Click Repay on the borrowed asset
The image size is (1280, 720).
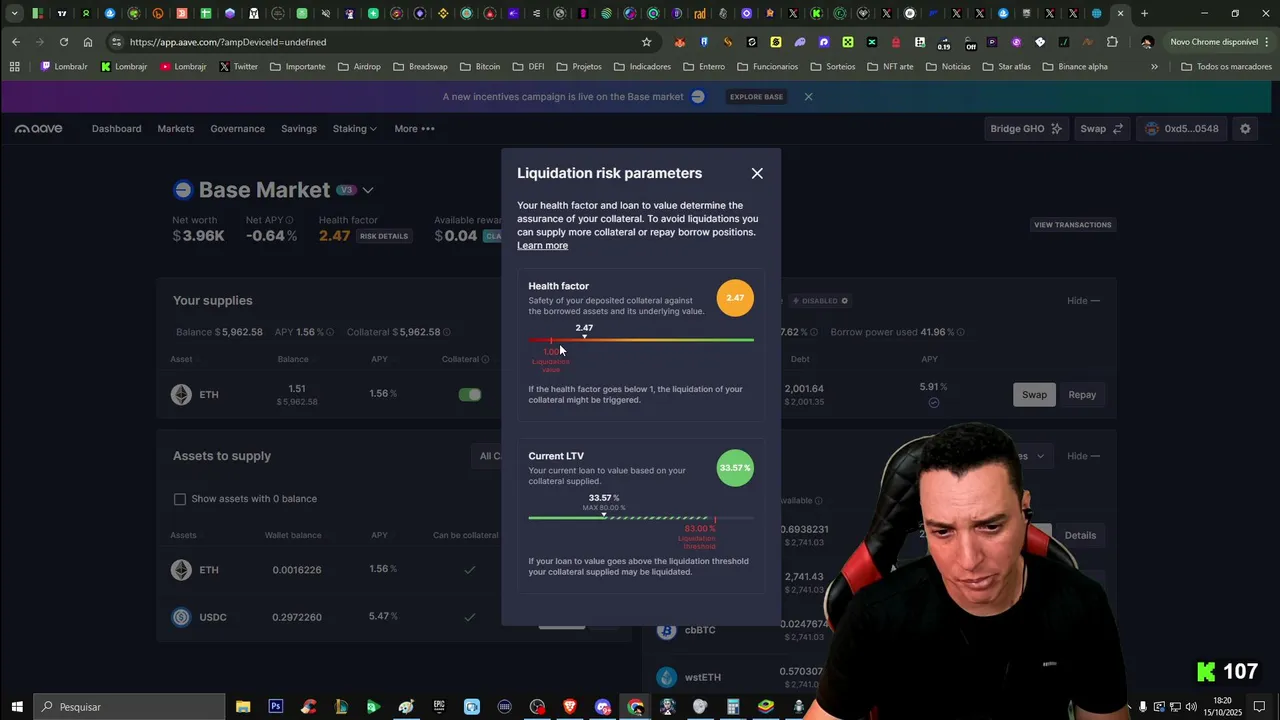click(x=1082, y=395)
